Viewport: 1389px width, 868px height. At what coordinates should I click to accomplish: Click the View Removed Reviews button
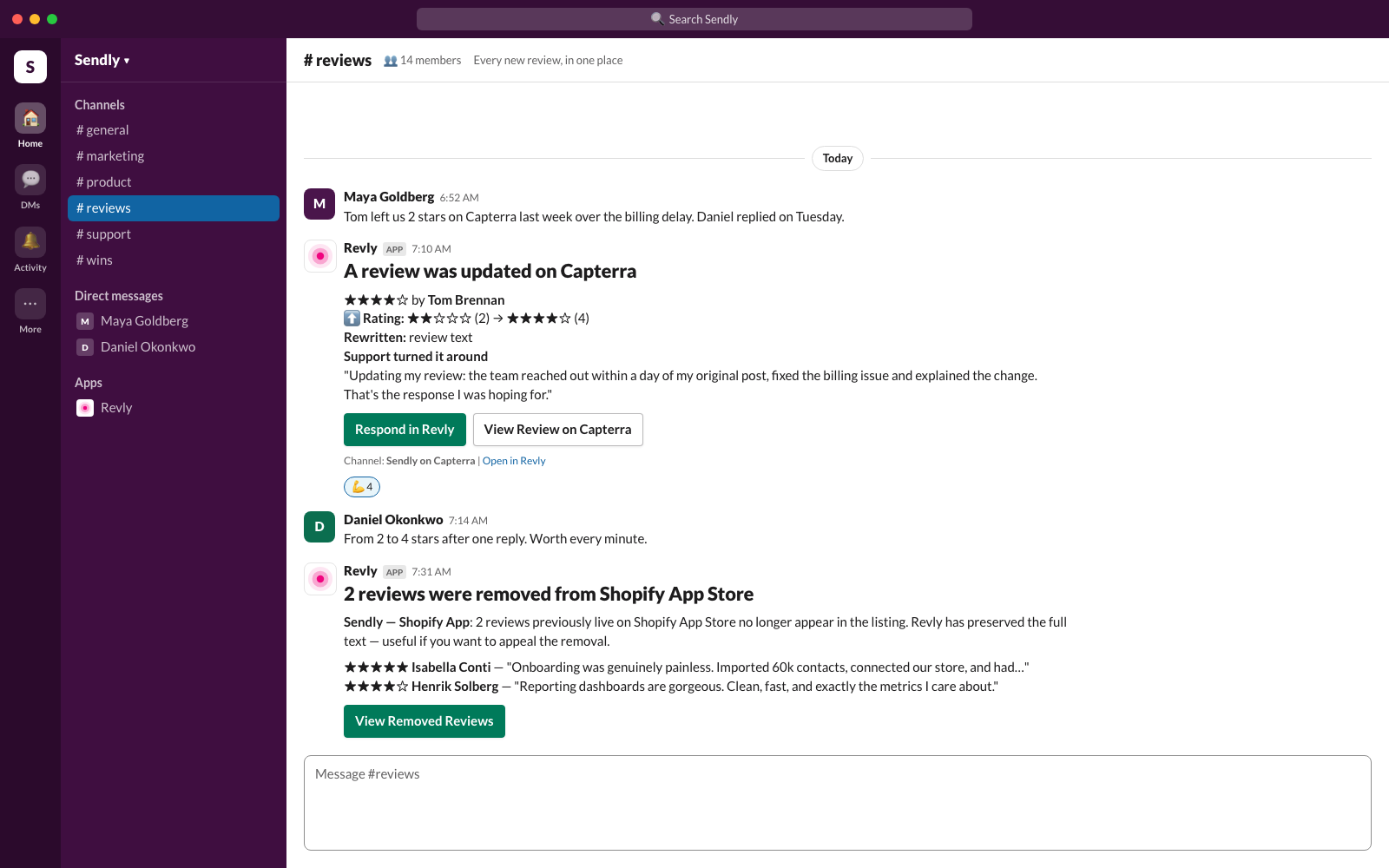(x=425, y=721)
